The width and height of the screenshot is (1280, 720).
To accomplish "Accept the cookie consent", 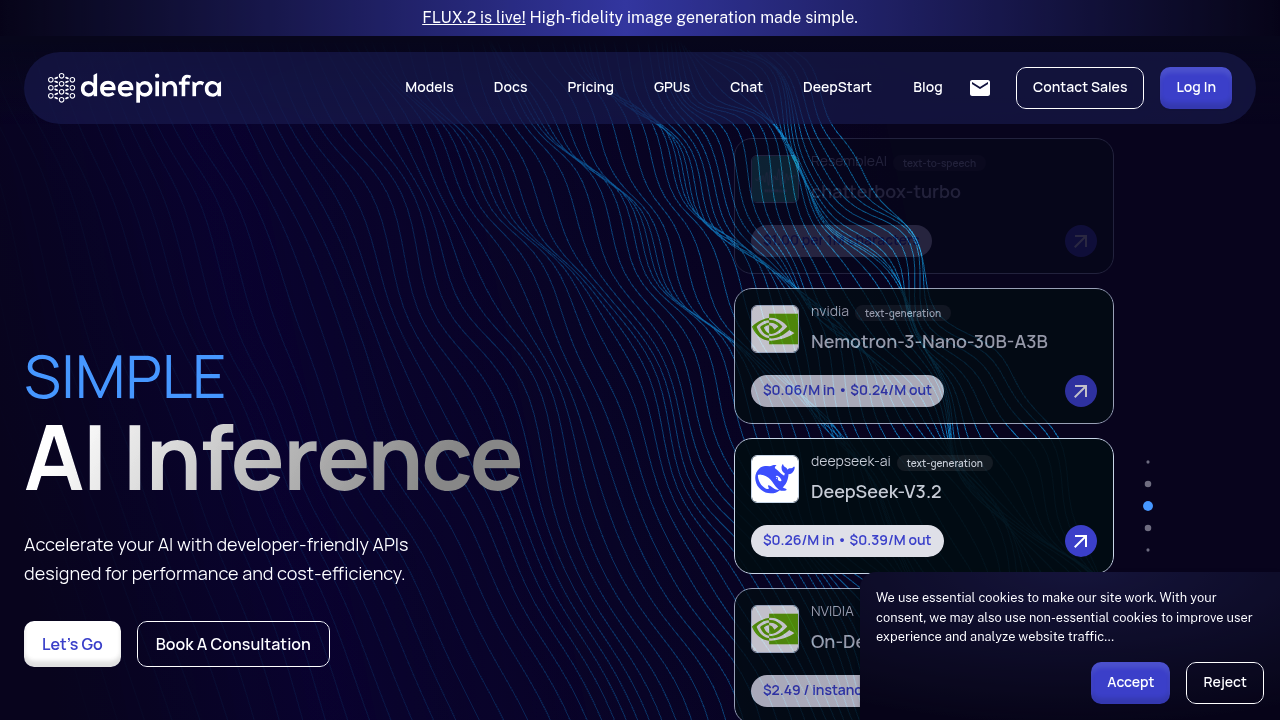I will [1130, 682].
